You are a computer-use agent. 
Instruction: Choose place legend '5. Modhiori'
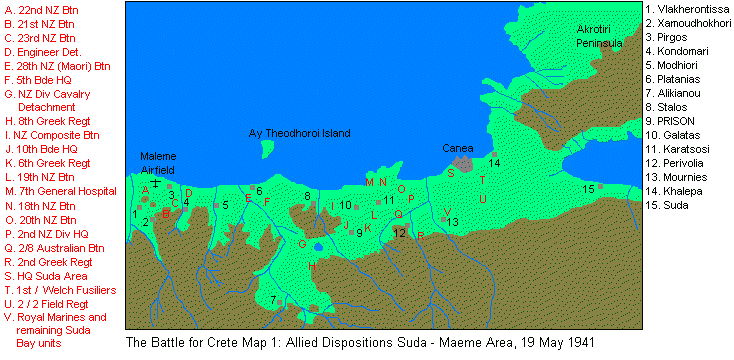tap(672, 65)
